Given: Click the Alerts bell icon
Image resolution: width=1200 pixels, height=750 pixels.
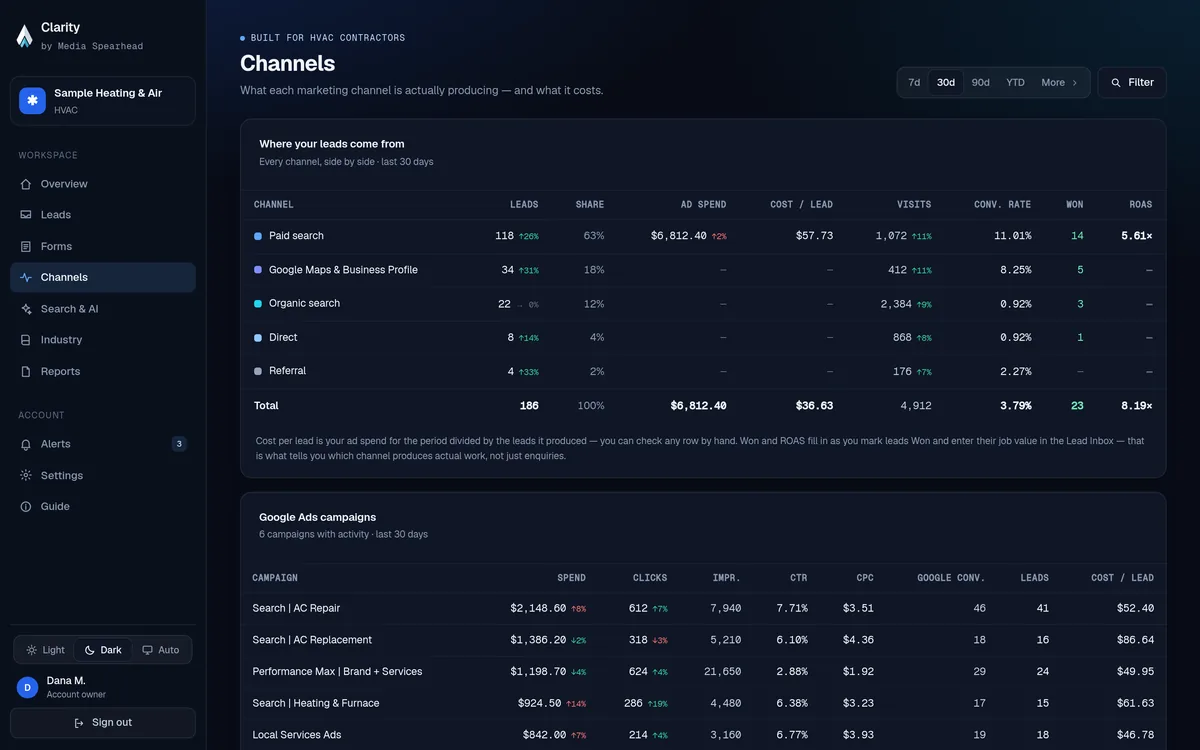Looking at the screenshot, I should click(26, 444).
